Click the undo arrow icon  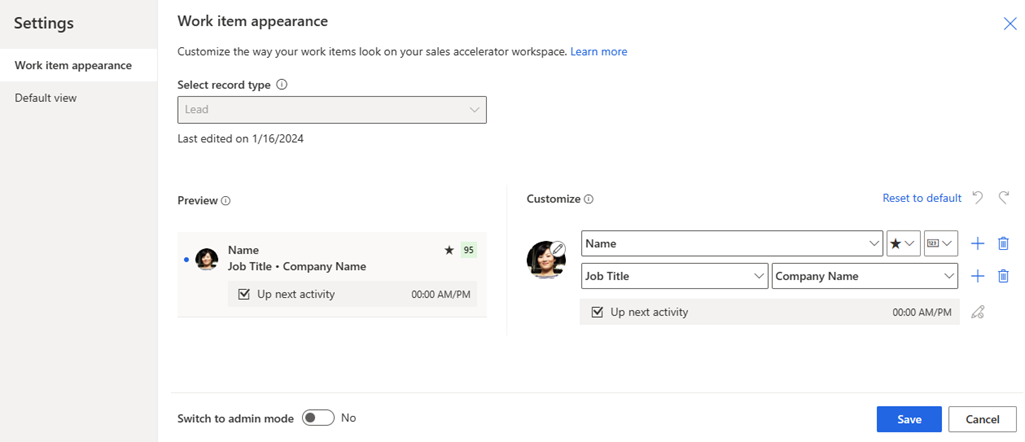978,198
